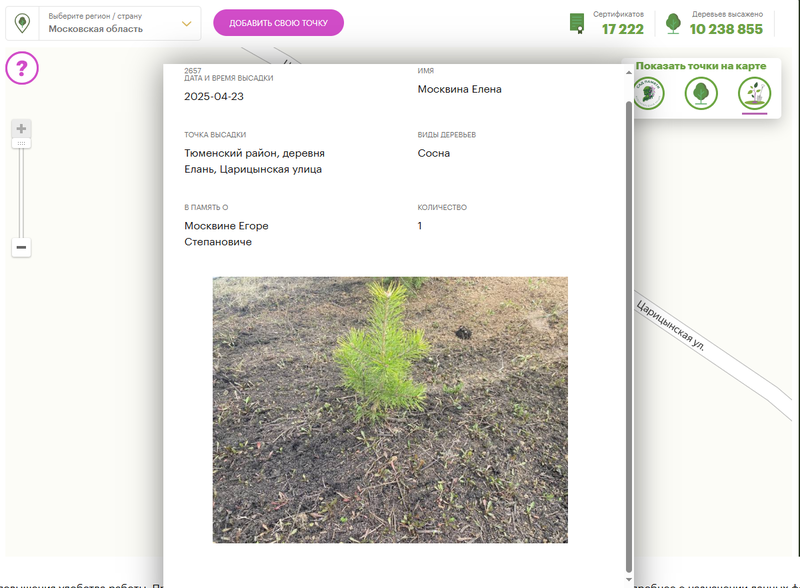800x588 pixels.
Task: Toggle seedling with shovel points filter
Action: pyautogui.click(x=754, y=94)
